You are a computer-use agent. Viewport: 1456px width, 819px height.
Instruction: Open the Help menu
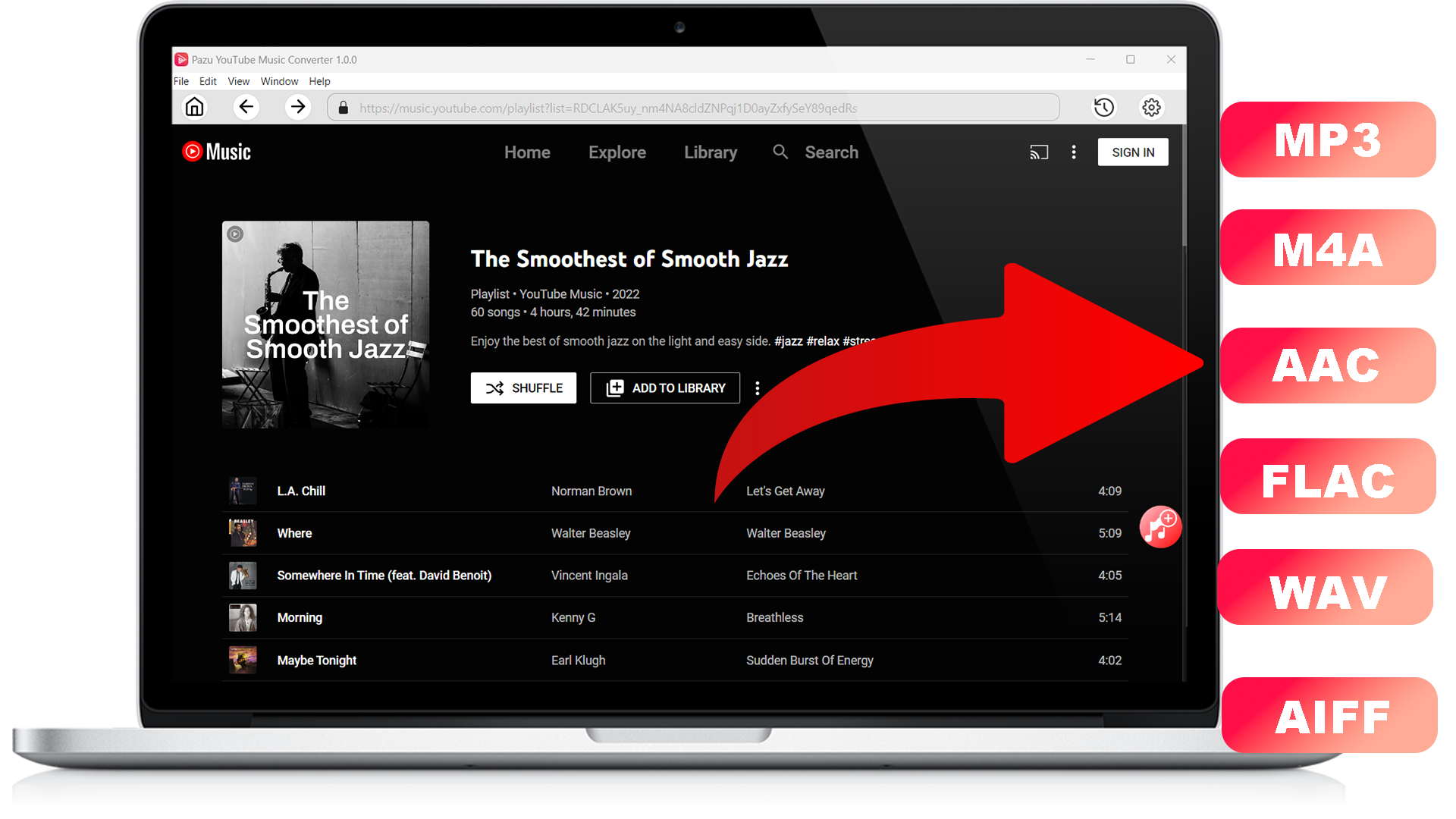(319, 81)
